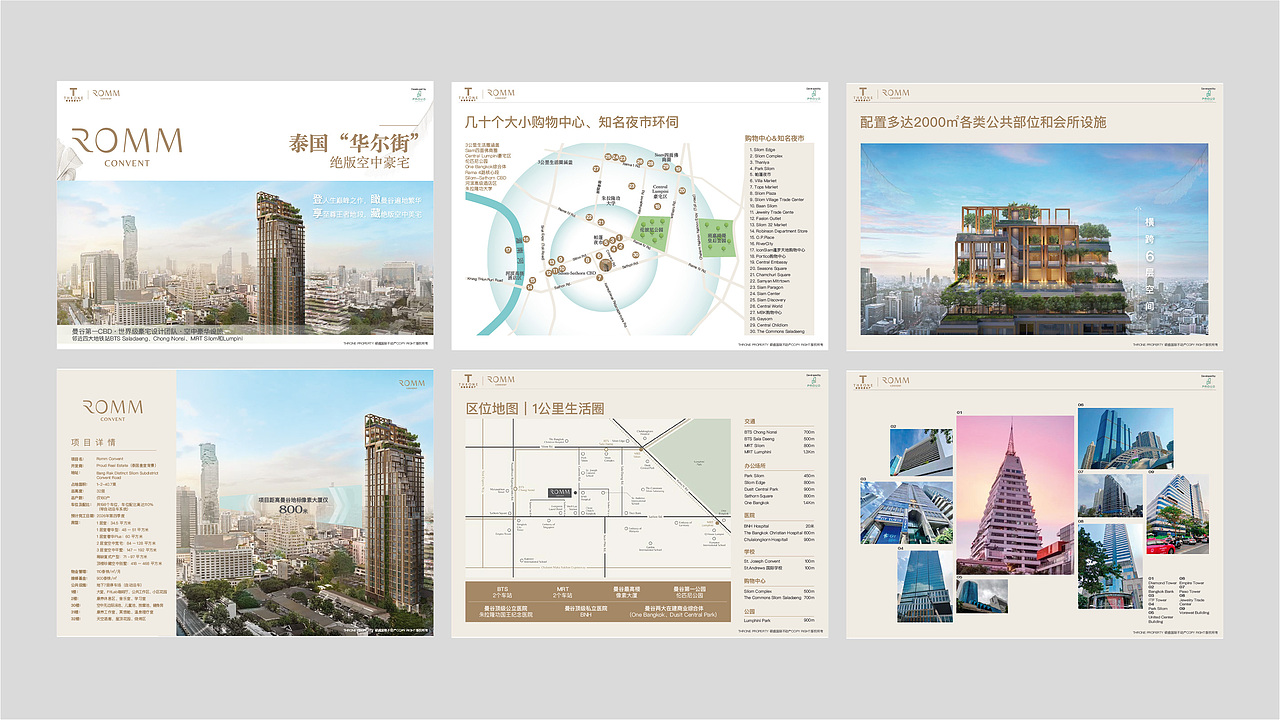The height and width of the screenshot is (720, 1280).
Task: Click the St. Joseph Convent 100m row
Action: click(779, 561)
